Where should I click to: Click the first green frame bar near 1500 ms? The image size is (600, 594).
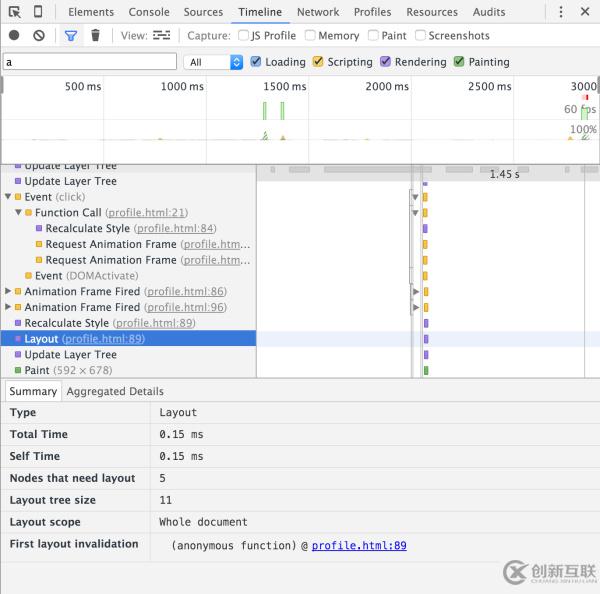tap(264, 111)
